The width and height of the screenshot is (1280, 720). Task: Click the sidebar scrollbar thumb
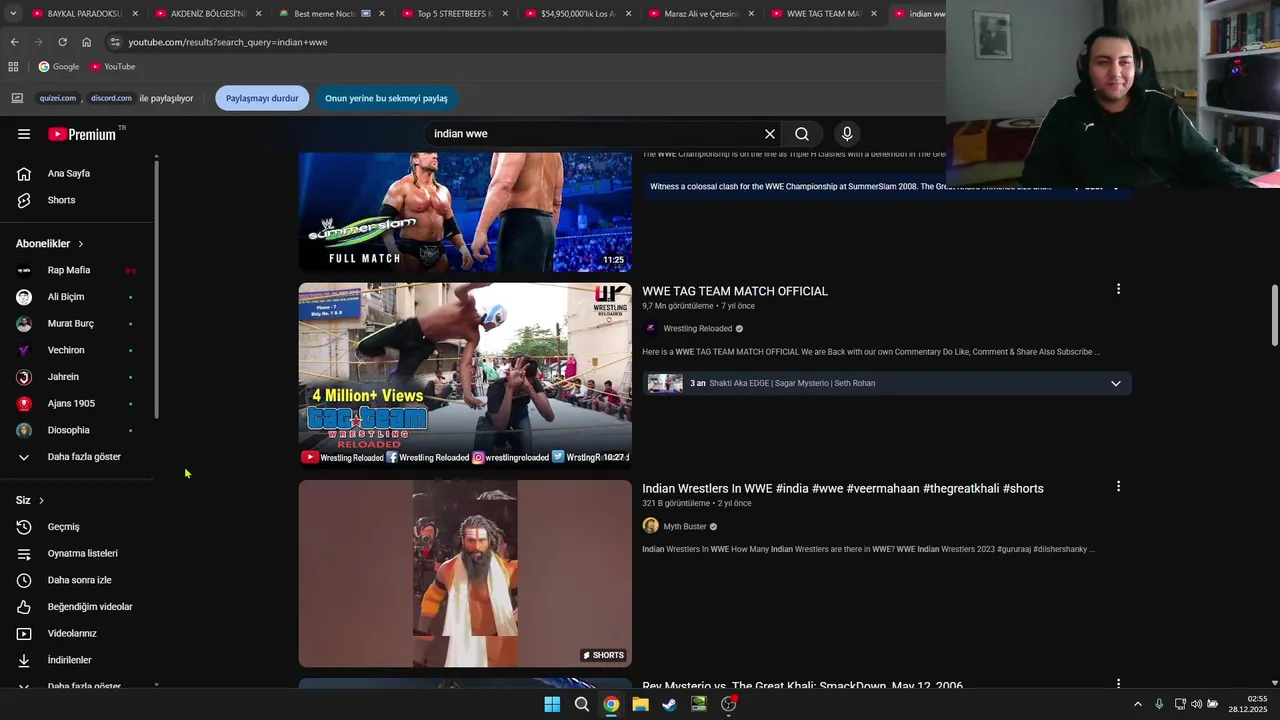point(156,288)
